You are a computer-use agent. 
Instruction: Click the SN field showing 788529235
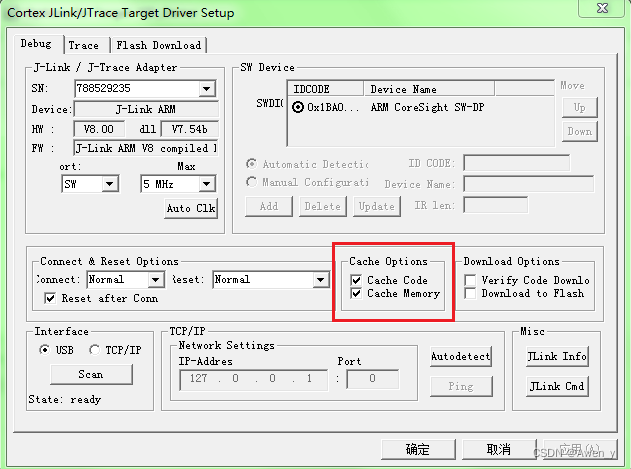click(x=137, y=89)
